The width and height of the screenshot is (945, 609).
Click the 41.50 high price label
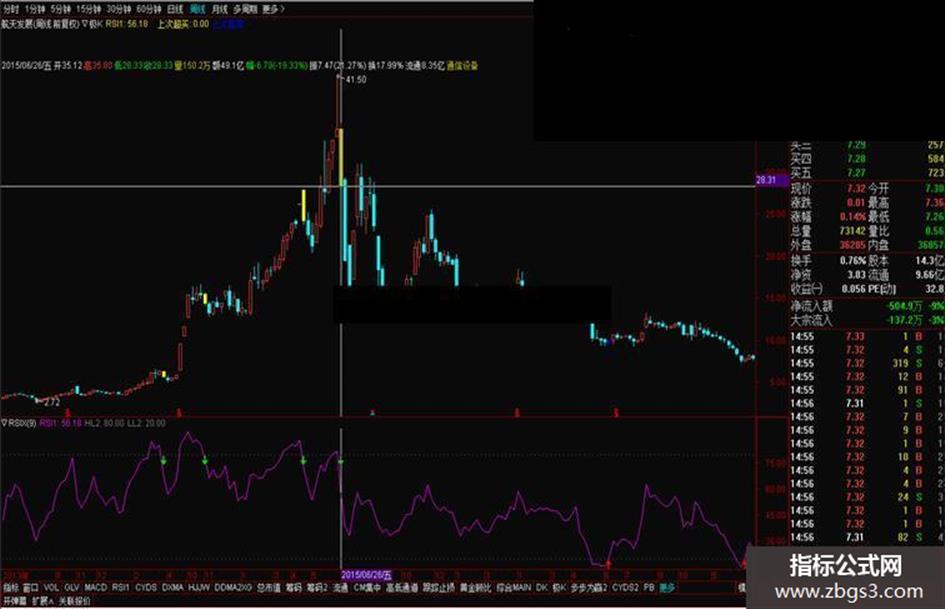[x=356, y=80]
